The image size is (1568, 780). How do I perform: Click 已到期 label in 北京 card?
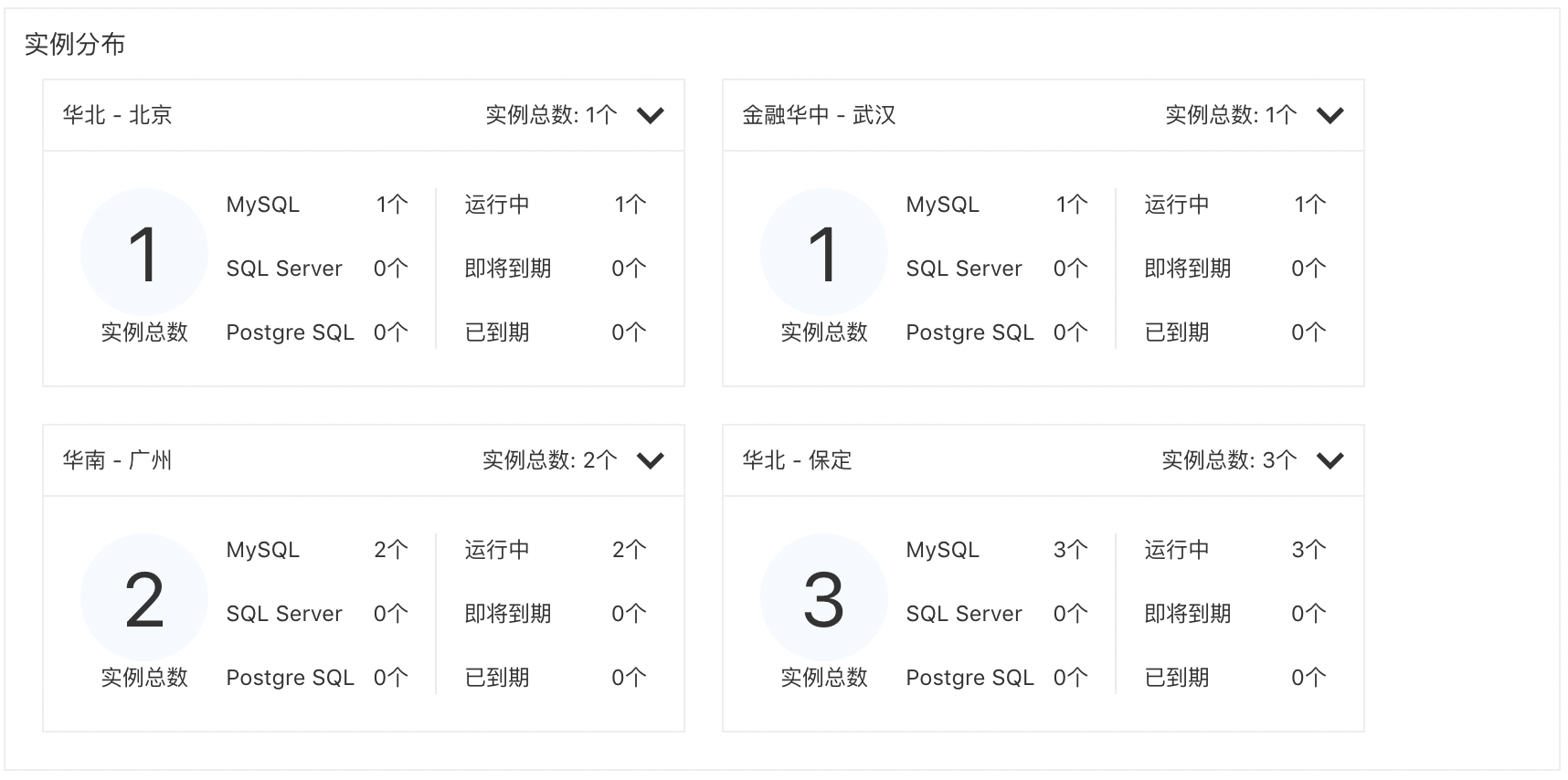pyautogui.click(x=497, y=332)
